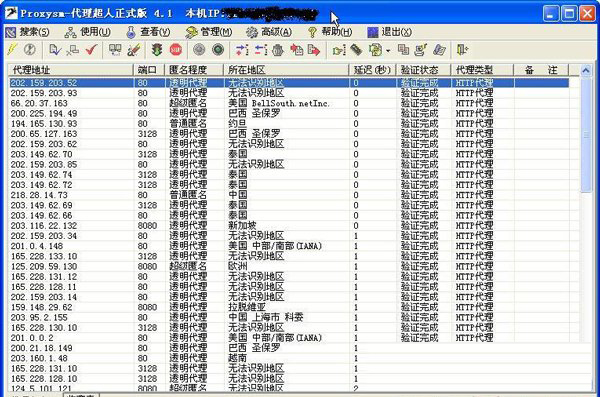Click the 约旦 region cell
The image size is (600, 397).
[237, 124]
